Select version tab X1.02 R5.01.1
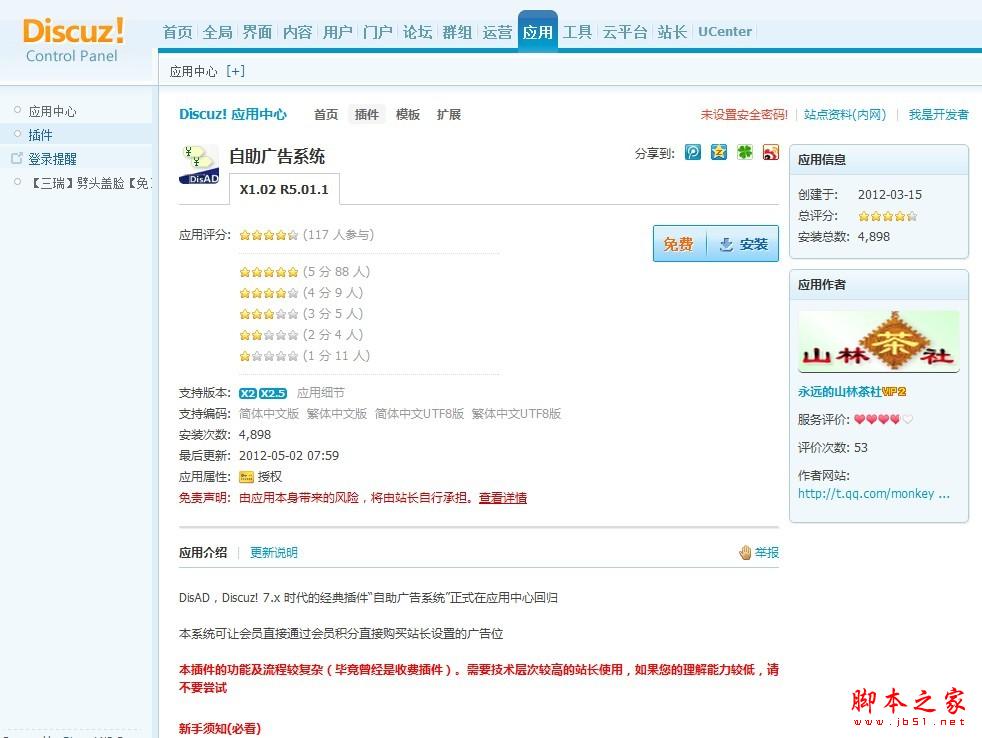 click(x=284, y=189)
